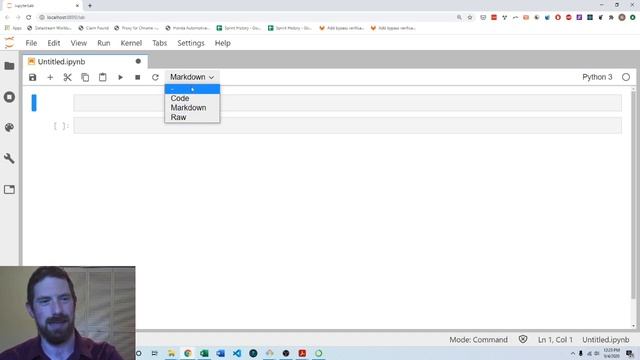Open the File menu

31,43
